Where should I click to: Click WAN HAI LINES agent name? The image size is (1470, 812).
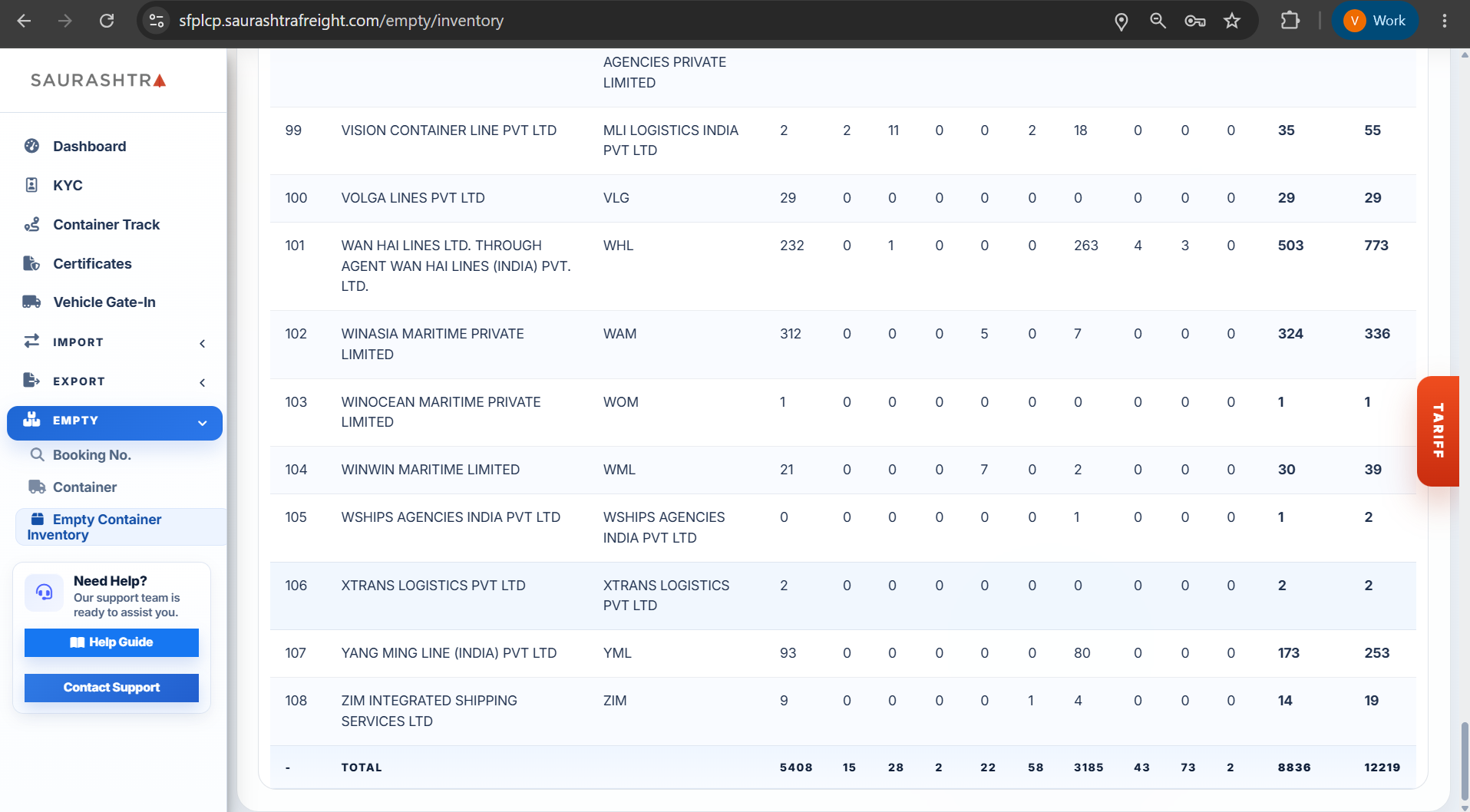click(x=456, y=266)
